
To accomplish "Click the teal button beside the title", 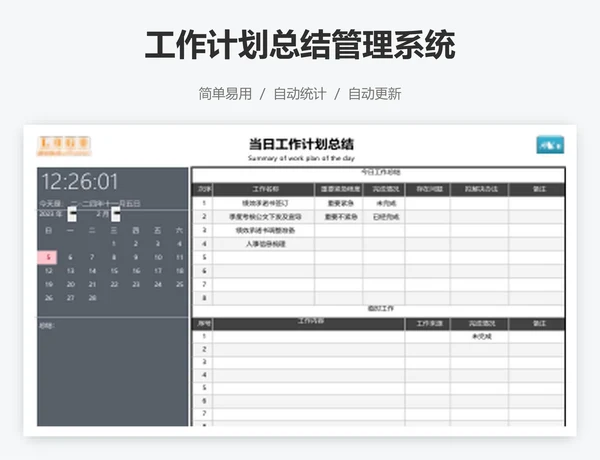I will tap(550, 145).
